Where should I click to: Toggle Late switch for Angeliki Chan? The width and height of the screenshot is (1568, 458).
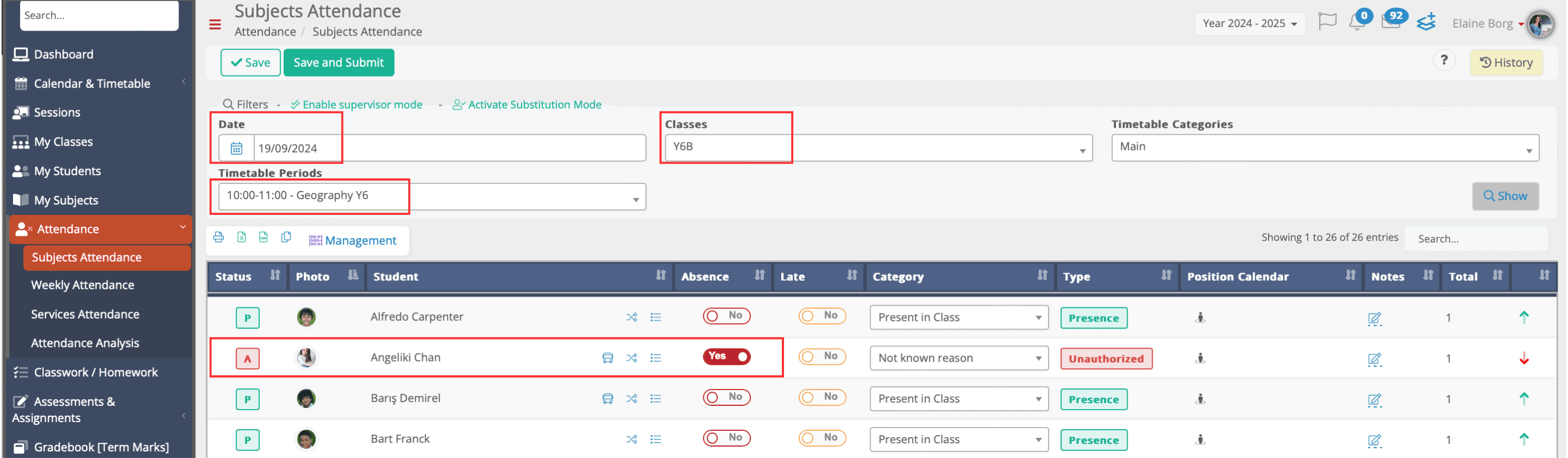click(x=822, y=356)
